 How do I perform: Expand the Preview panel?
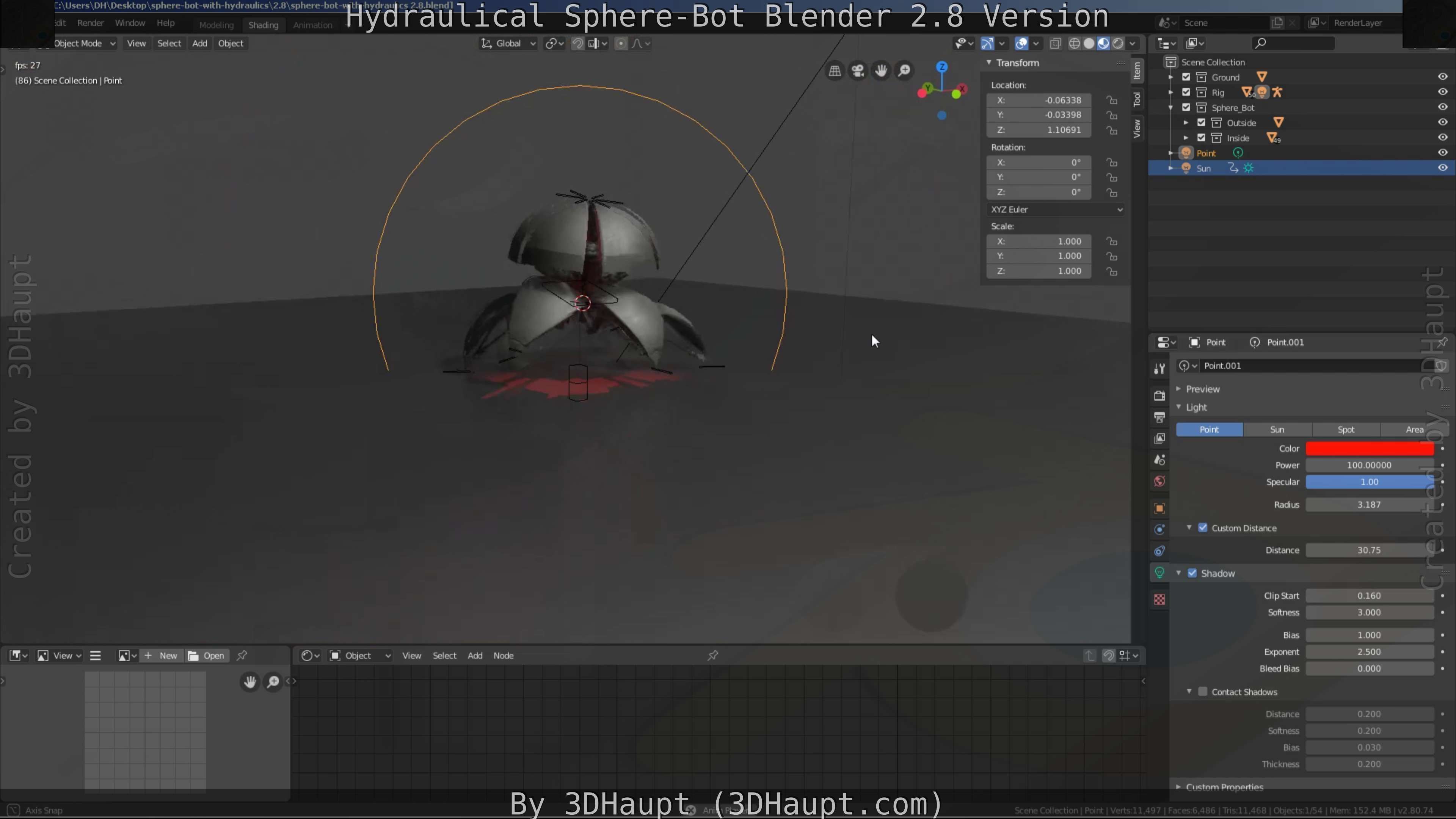pyautogui.click(x=1202, y=389)
